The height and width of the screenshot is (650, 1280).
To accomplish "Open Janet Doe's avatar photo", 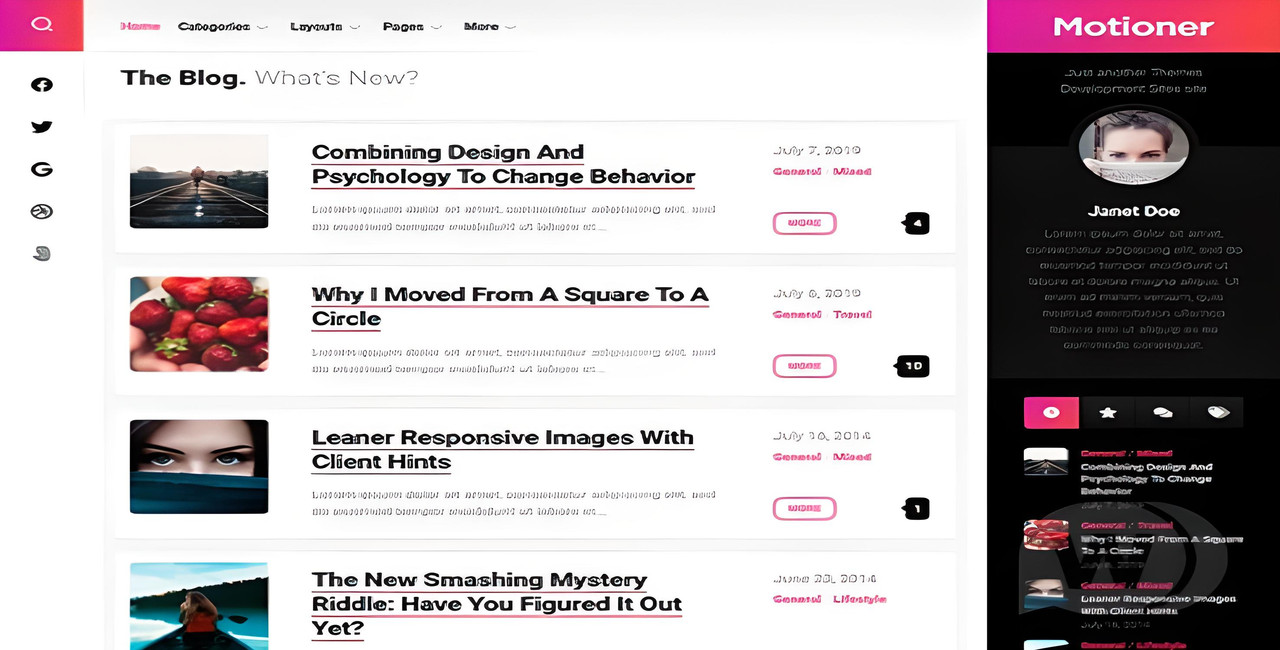I will pos(1134,148).
